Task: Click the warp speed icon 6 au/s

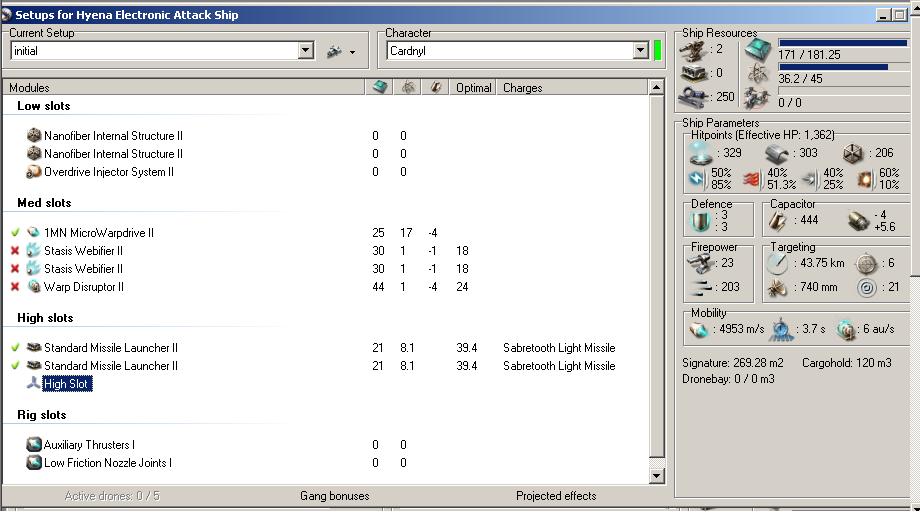Action: (x=846, y=330)
